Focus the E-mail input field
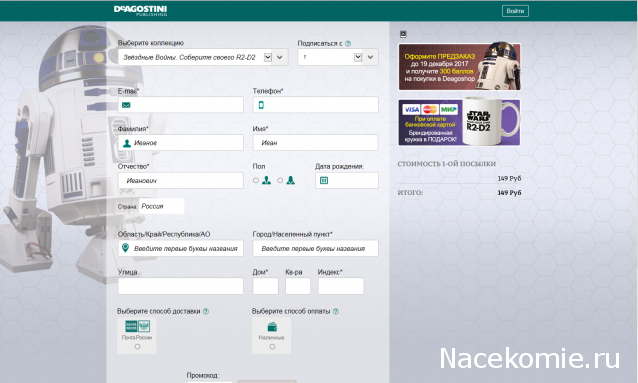The width and height of the screenshot is (638, 383). (181, 105)
